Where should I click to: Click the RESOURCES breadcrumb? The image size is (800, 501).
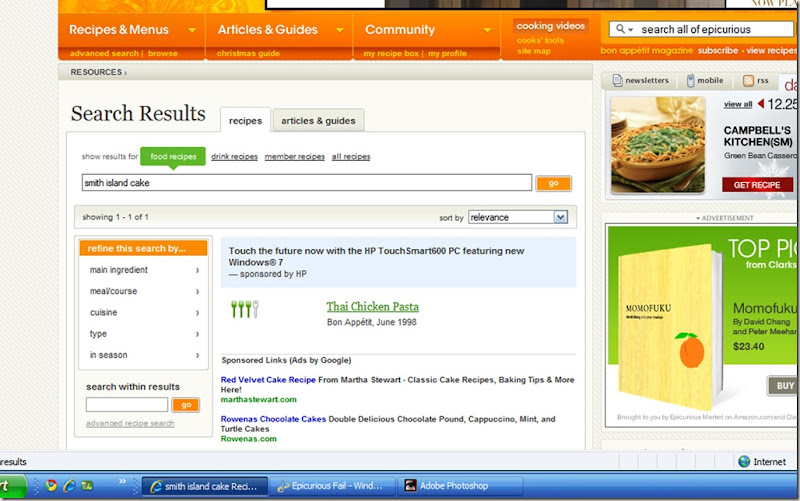(96, 72)
